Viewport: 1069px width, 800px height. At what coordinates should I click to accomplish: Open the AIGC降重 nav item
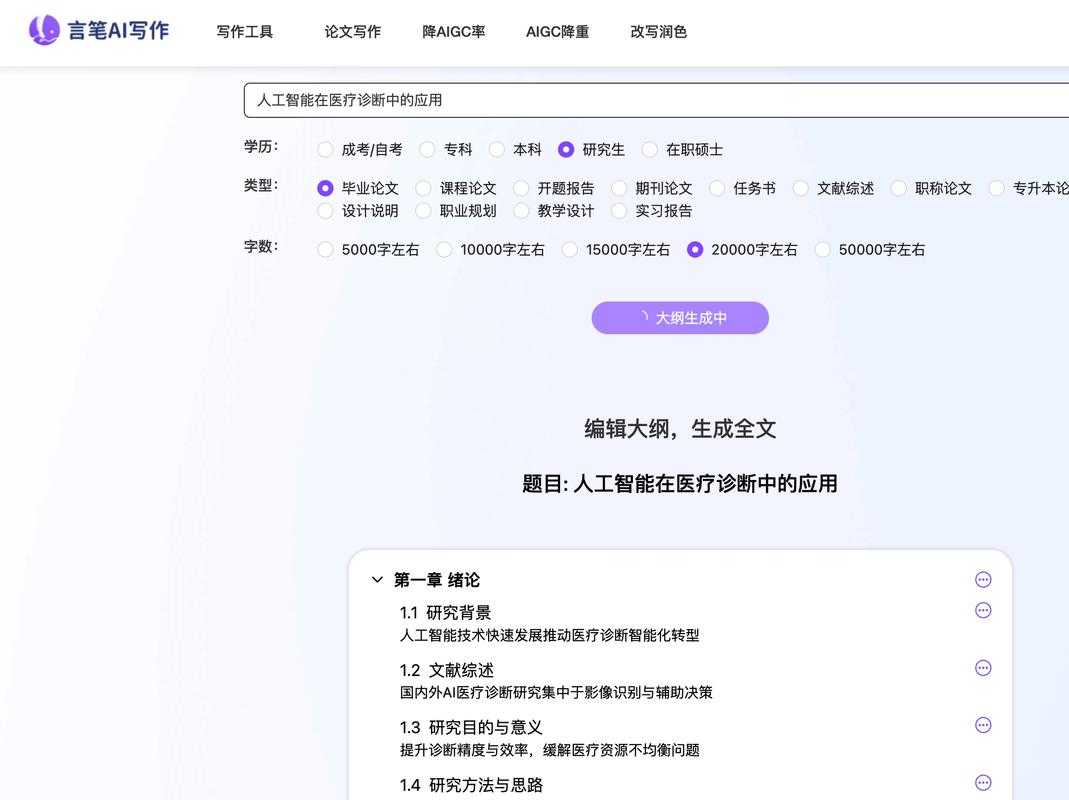point(557,32)
